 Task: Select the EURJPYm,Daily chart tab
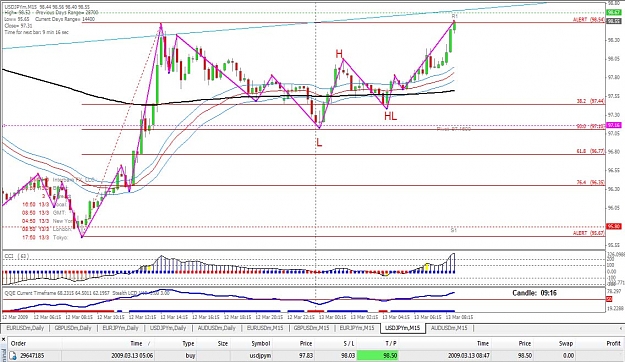click(120, 328)
